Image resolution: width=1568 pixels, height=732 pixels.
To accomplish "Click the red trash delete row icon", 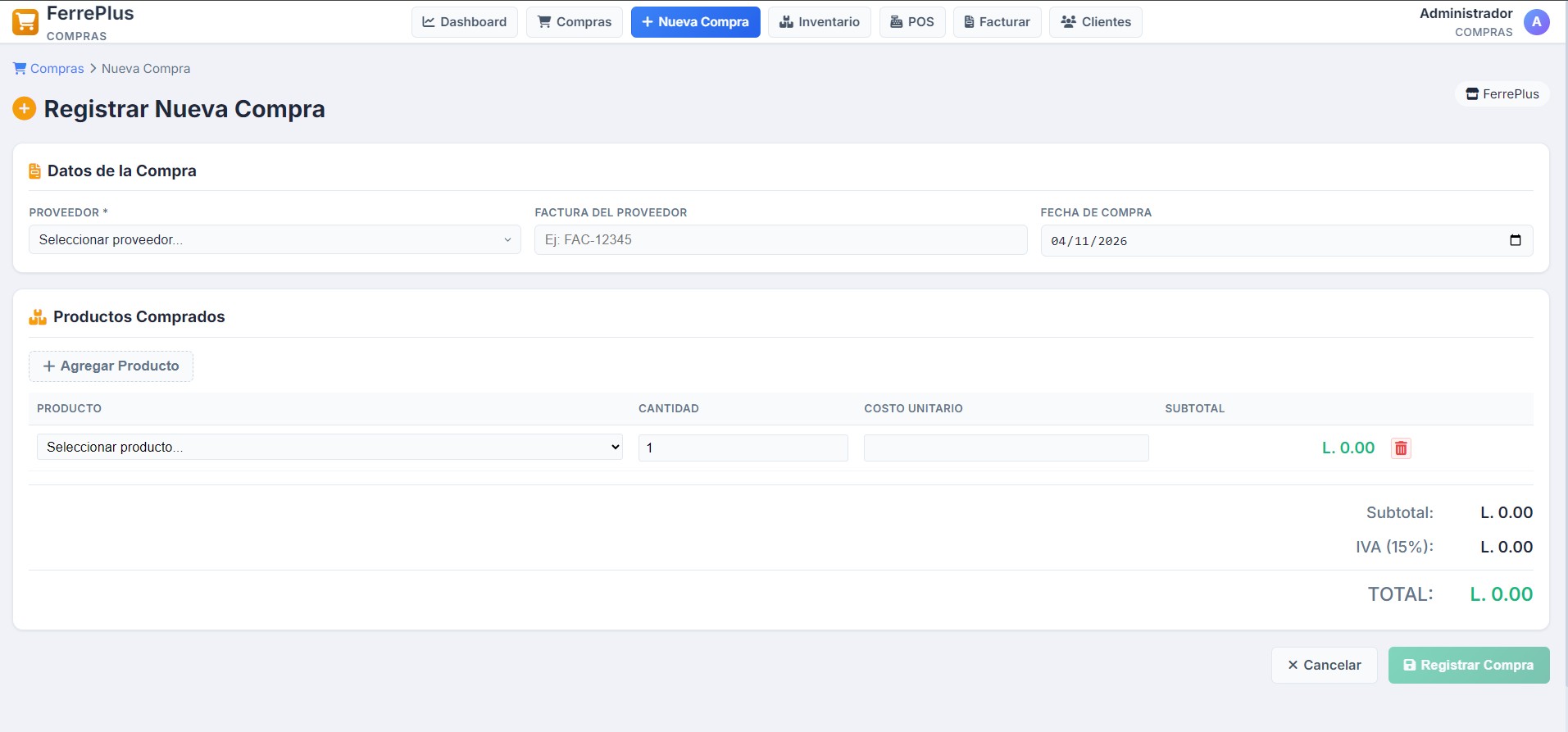I will tap(1401, 448).
